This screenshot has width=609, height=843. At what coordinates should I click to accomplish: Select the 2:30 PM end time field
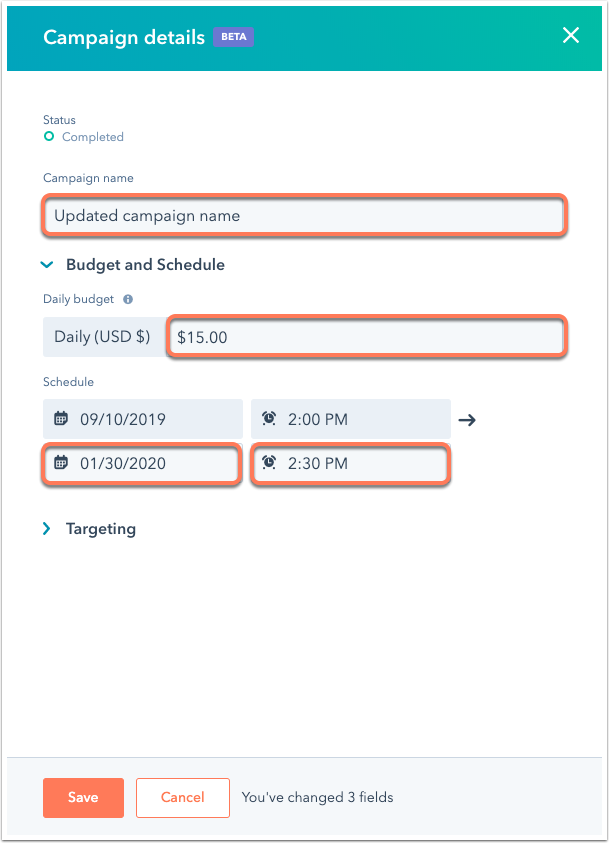tap(350, 463)
